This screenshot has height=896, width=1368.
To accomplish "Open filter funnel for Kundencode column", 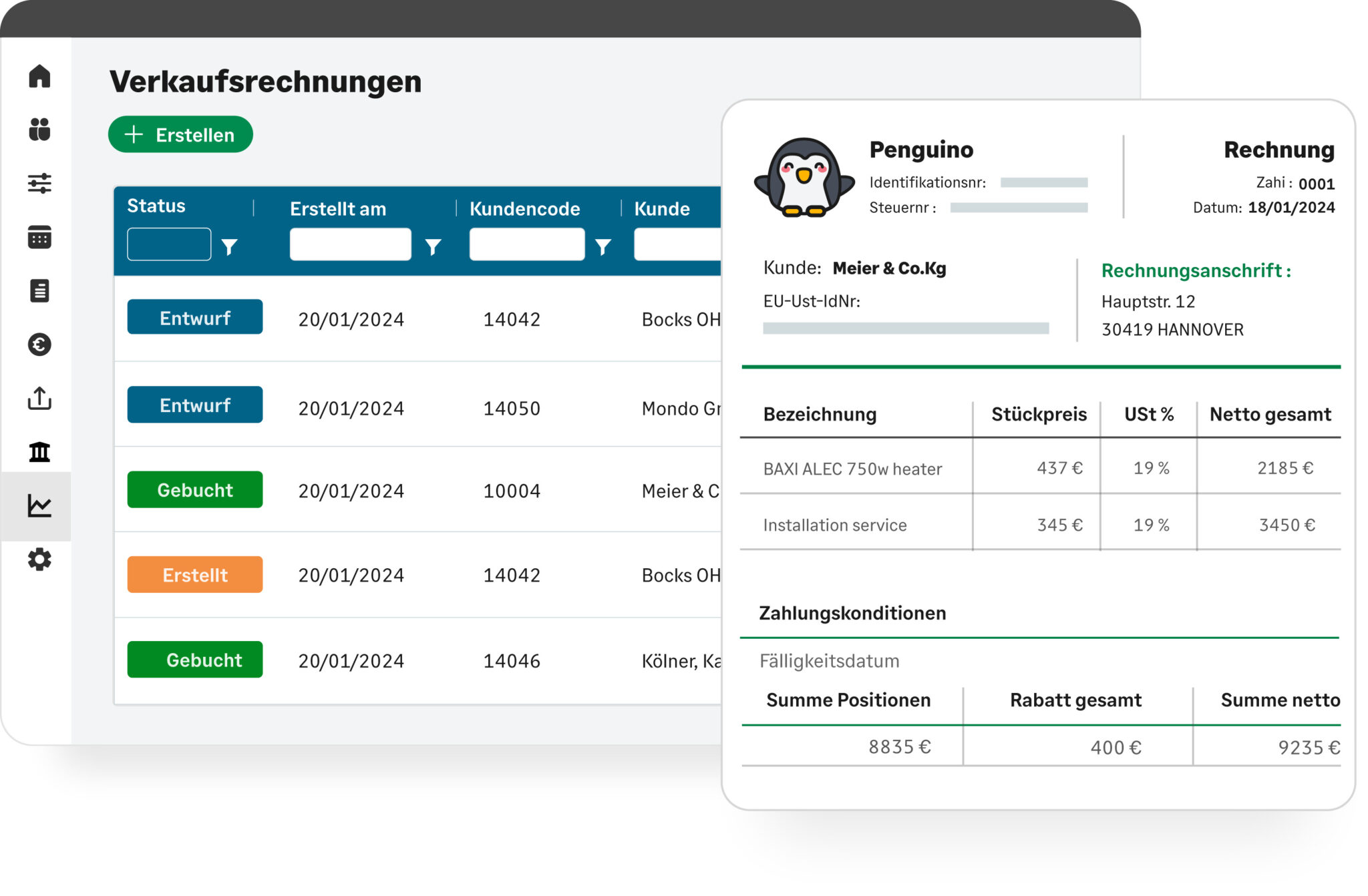I will click(x=603, y=247).
